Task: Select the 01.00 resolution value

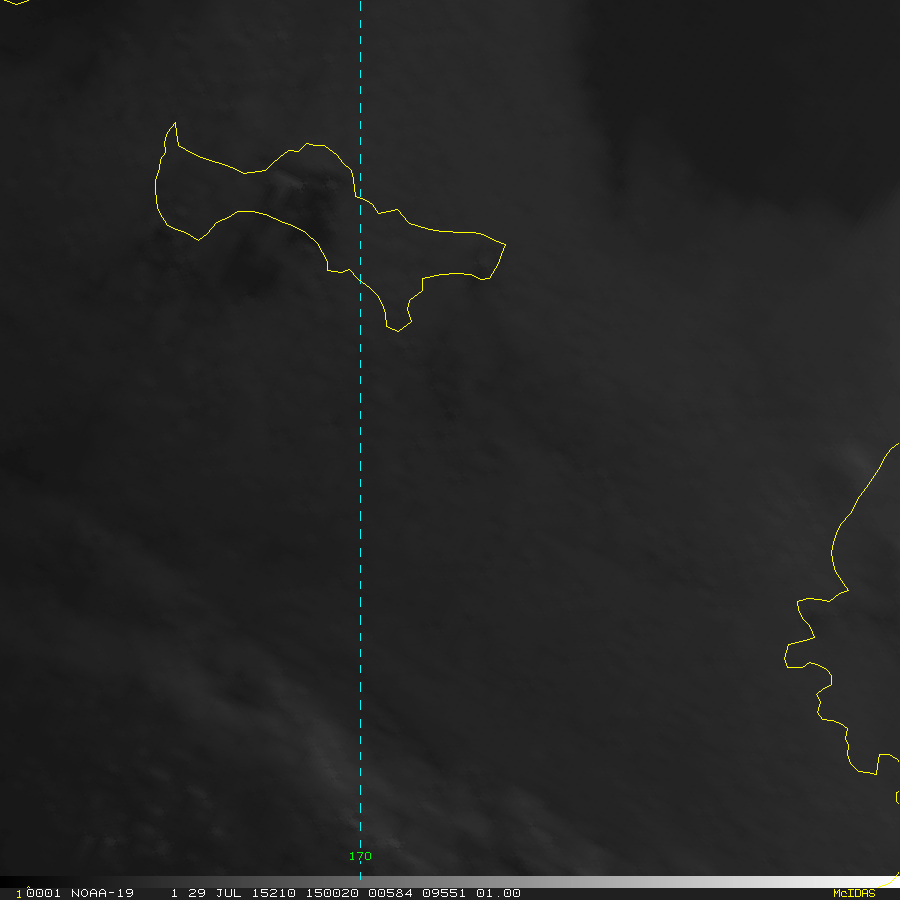Action: click(498, 893)
